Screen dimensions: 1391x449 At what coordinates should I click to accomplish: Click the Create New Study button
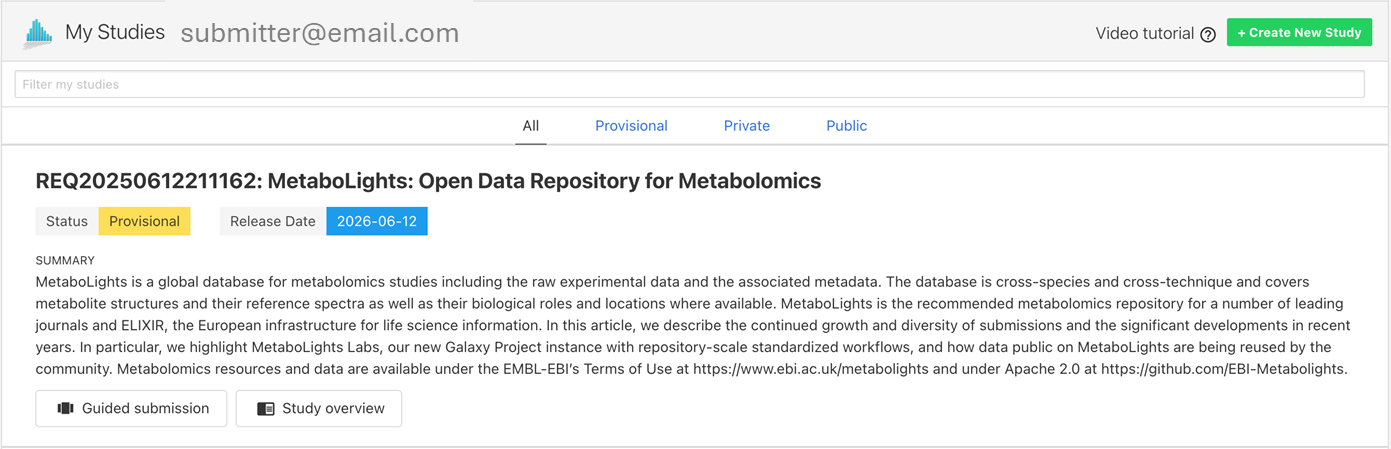pos(1299,32)
